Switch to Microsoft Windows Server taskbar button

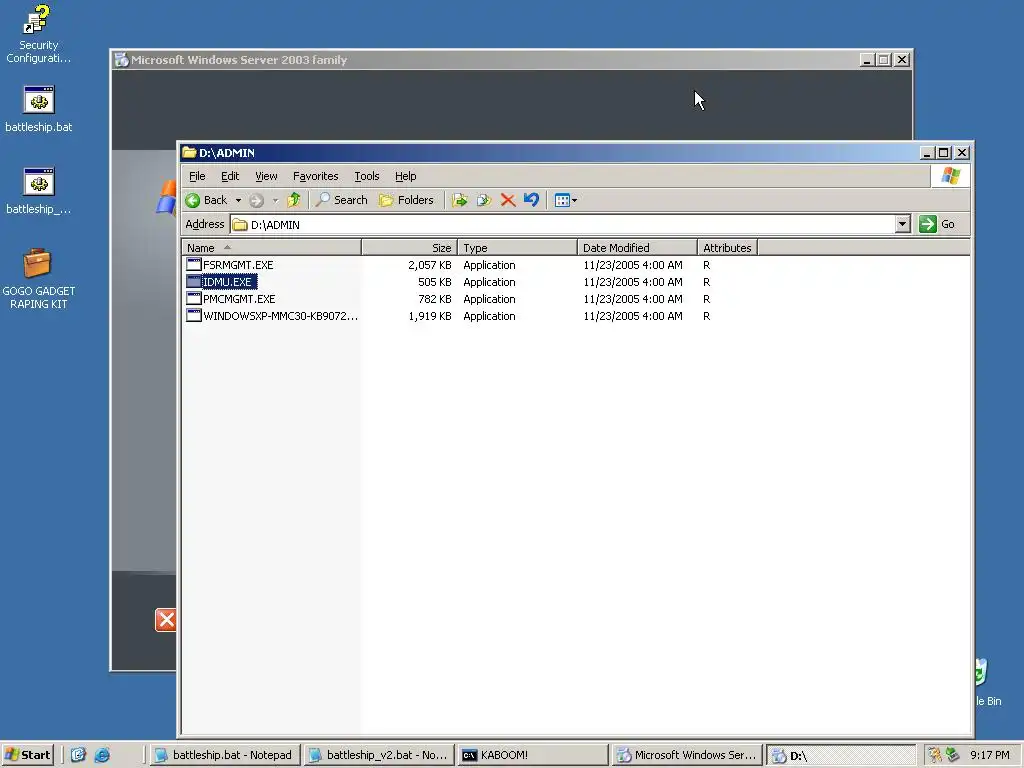pyautogui.click(x=687, y=755)
